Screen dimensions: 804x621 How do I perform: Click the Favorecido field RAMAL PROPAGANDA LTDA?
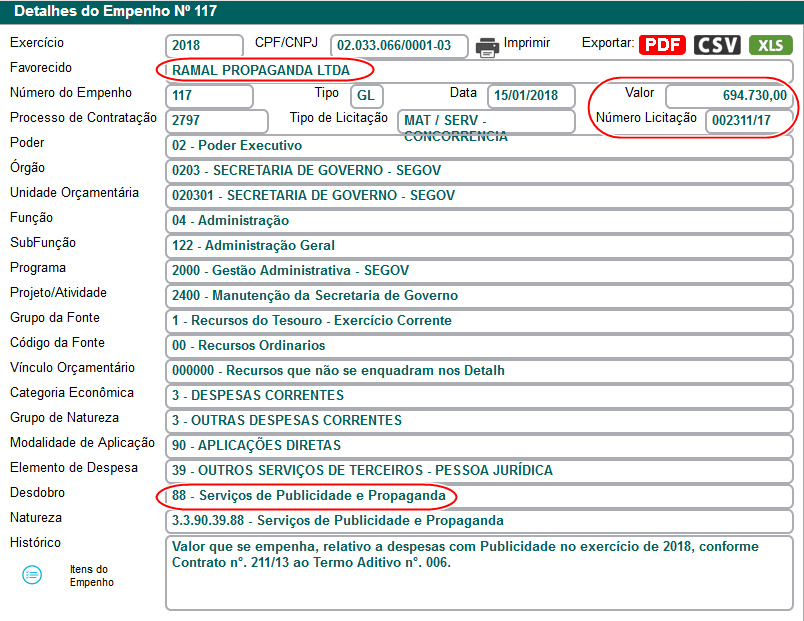(479, 70)
